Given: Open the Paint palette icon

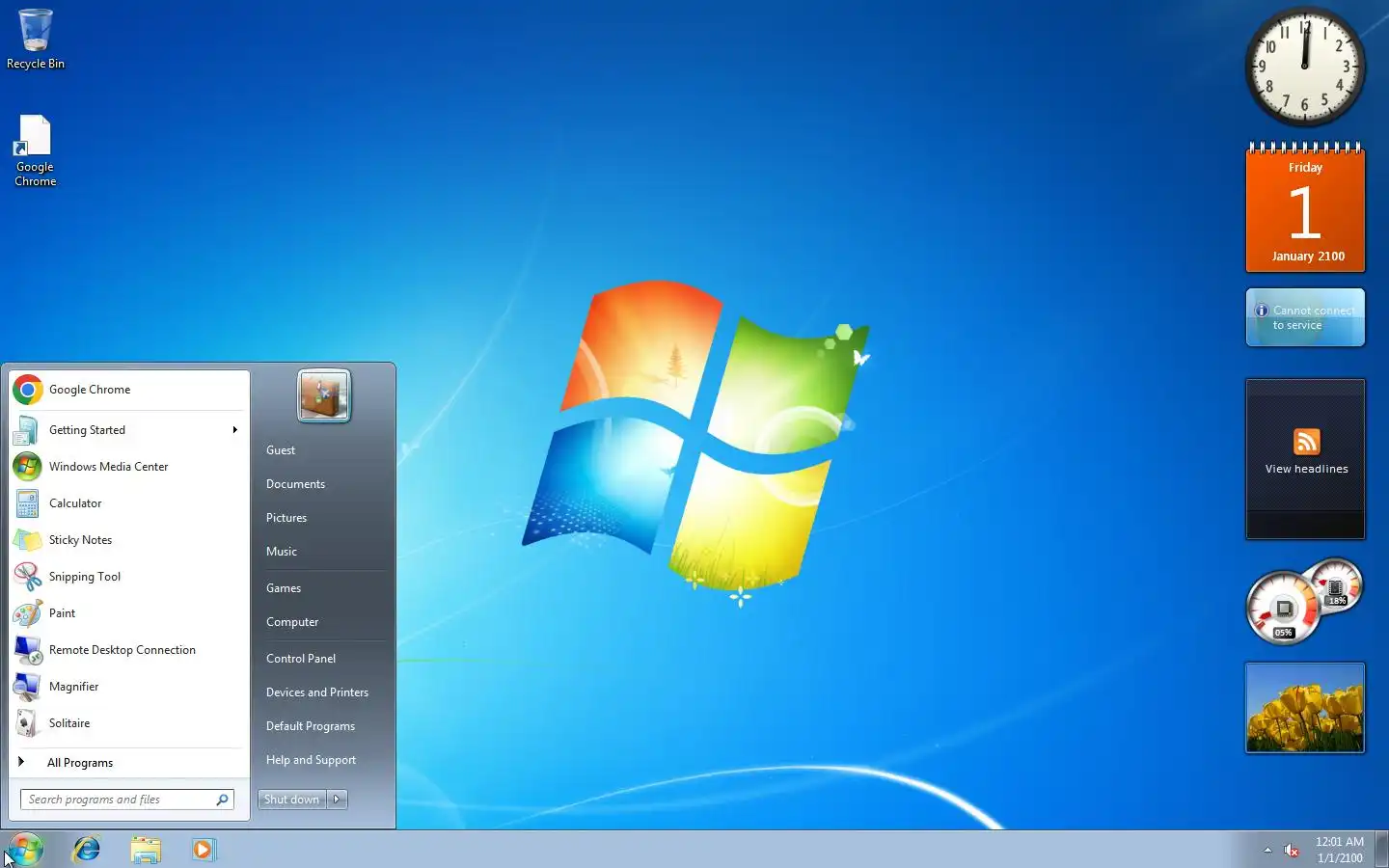Looking at the screenshot, I should click(27, 613).
